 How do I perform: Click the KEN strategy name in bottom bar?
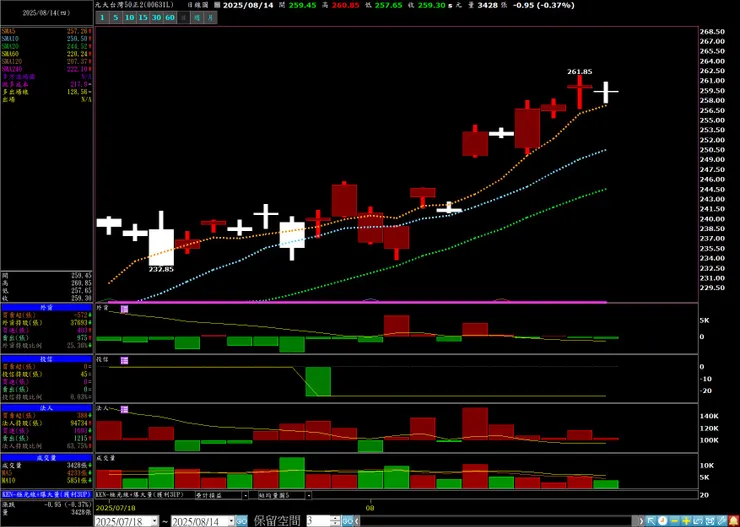(142, 495)
